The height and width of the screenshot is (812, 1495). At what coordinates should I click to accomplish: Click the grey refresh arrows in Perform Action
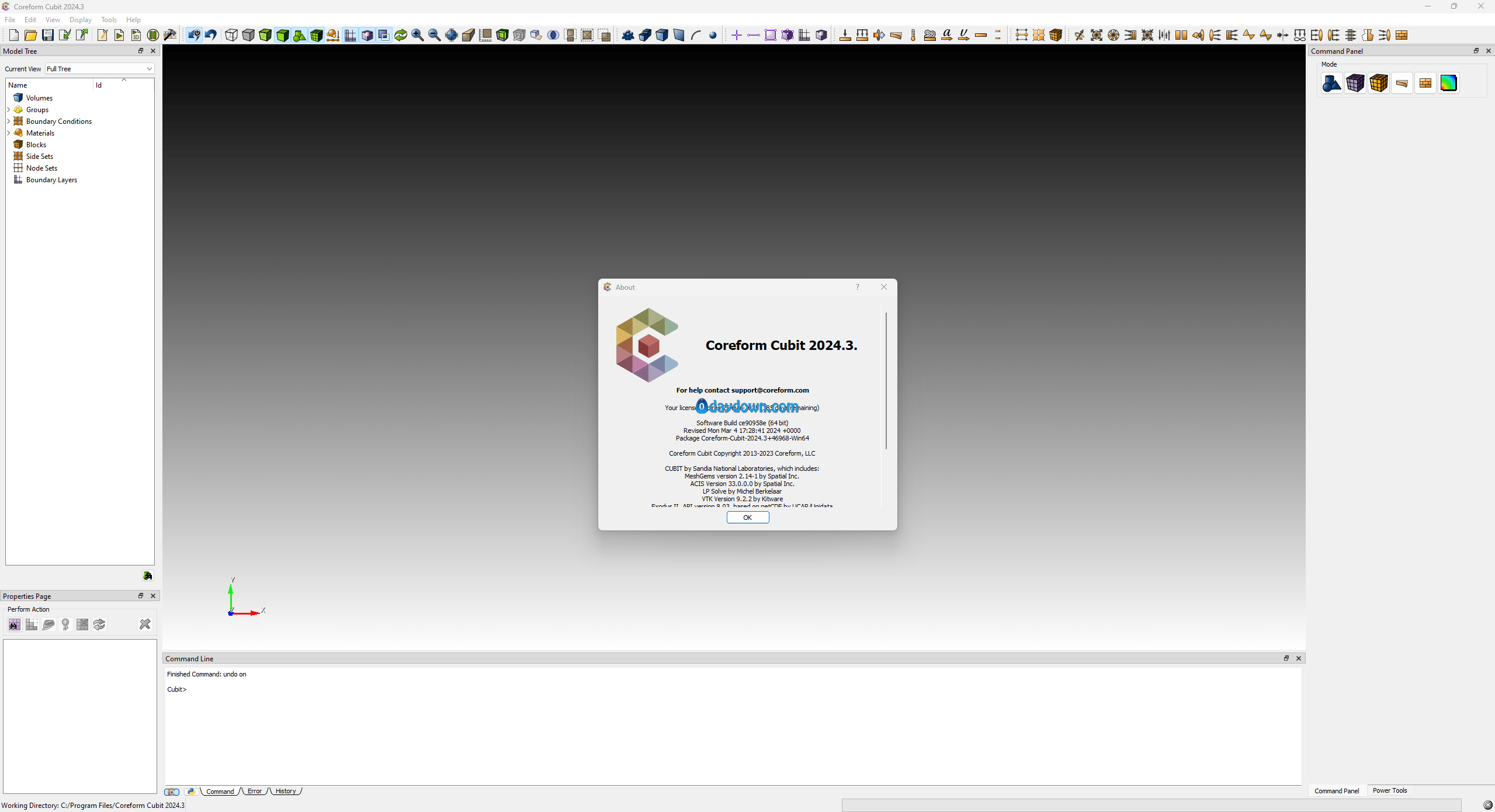tap(99, 624)
